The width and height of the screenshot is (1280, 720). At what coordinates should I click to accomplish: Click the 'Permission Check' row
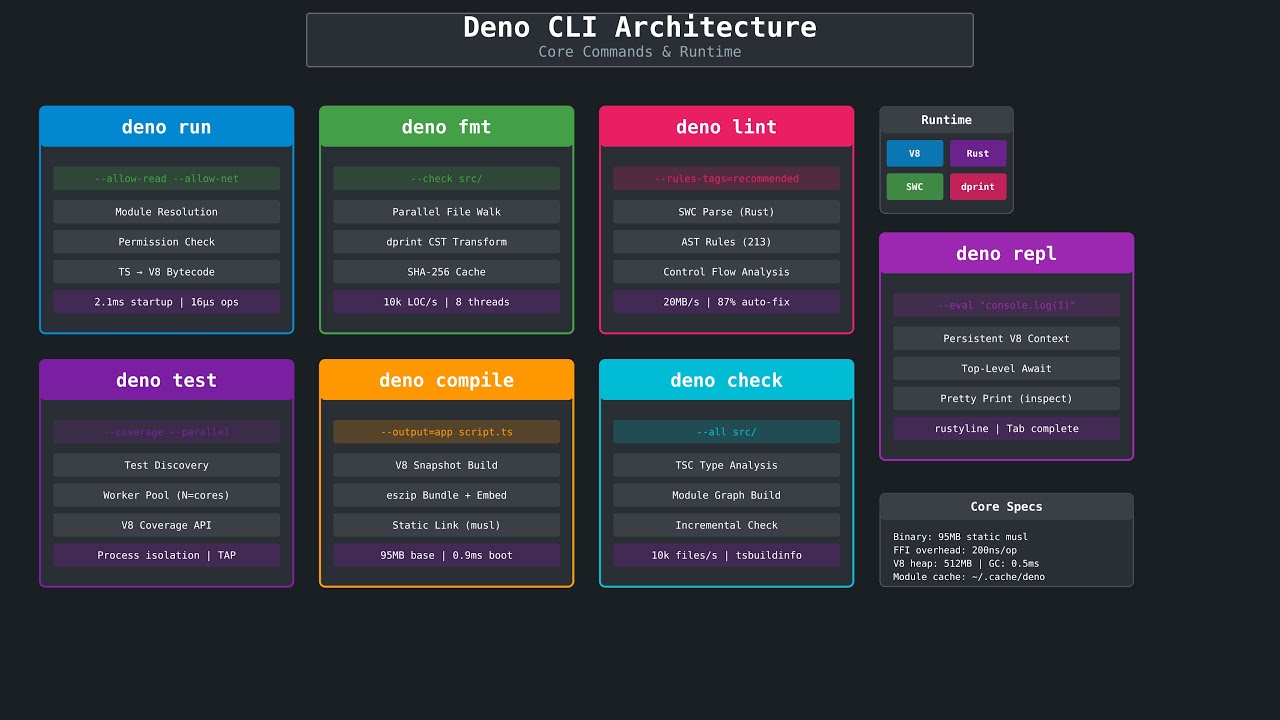(x=167, y=242)
